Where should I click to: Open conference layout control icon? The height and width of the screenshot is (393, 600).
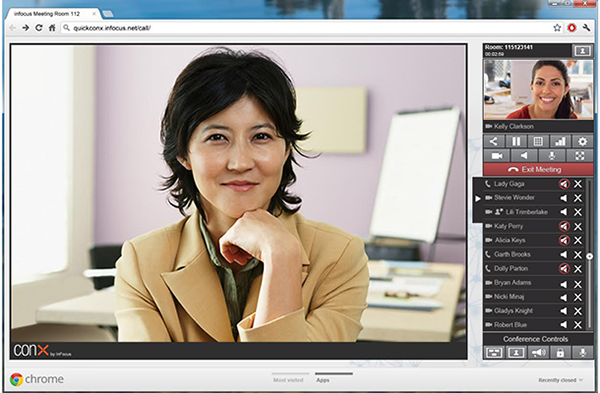point(494,352)
